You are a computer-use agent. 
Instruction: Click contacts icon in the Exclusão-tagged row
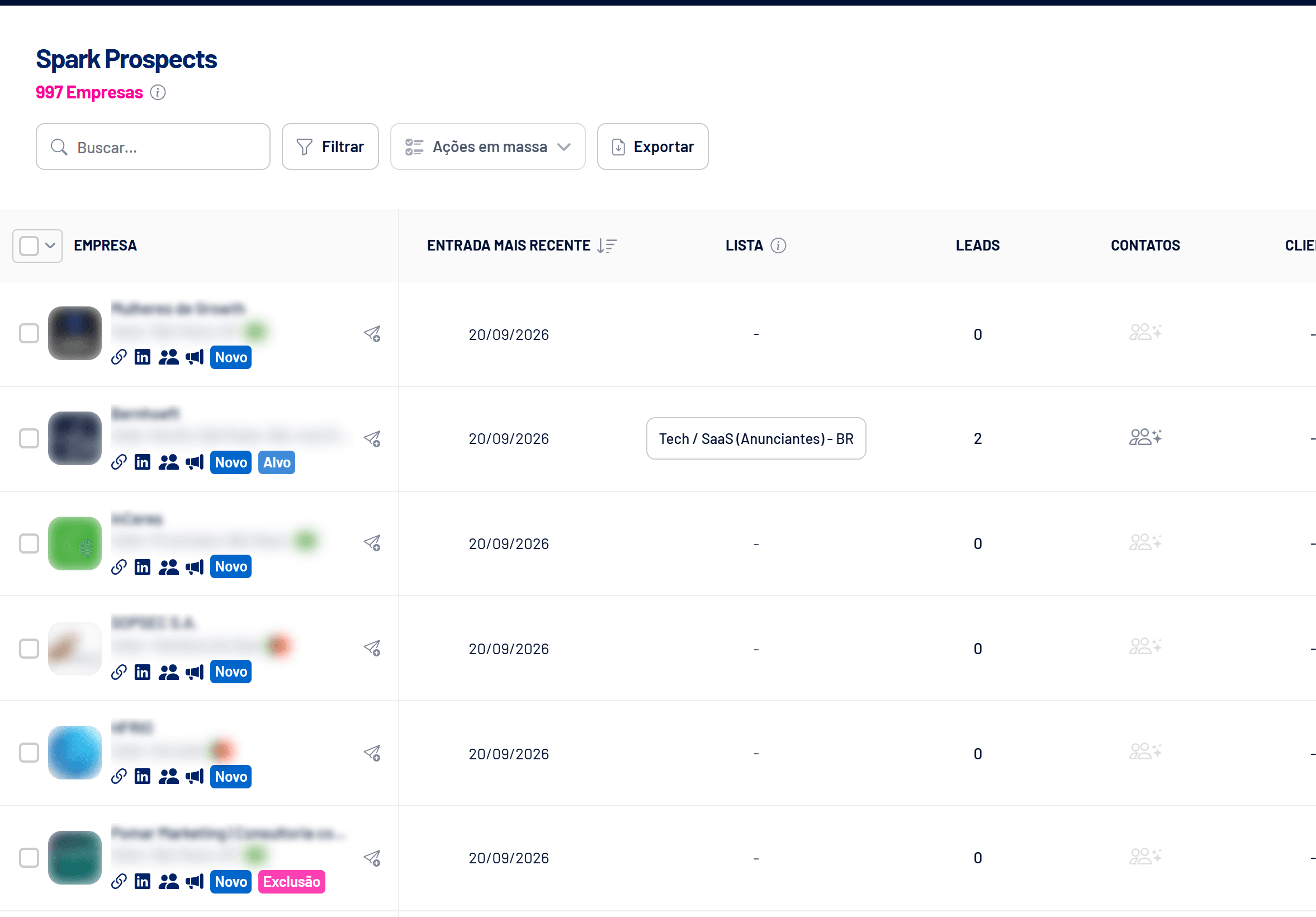tap(1145, 856)
